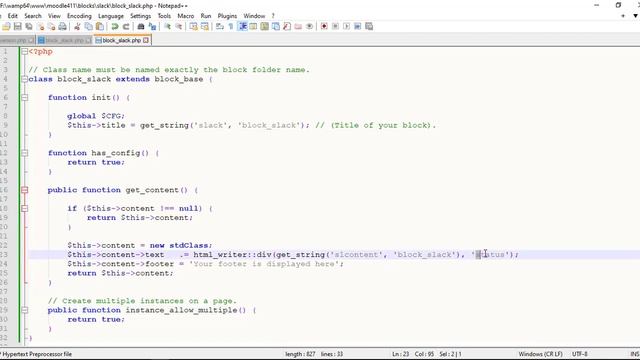Image resolution: width=640 pixels, height=360 pixels.
Task: Collapse the if content !== null fold
Action: (x=24, y=209)
